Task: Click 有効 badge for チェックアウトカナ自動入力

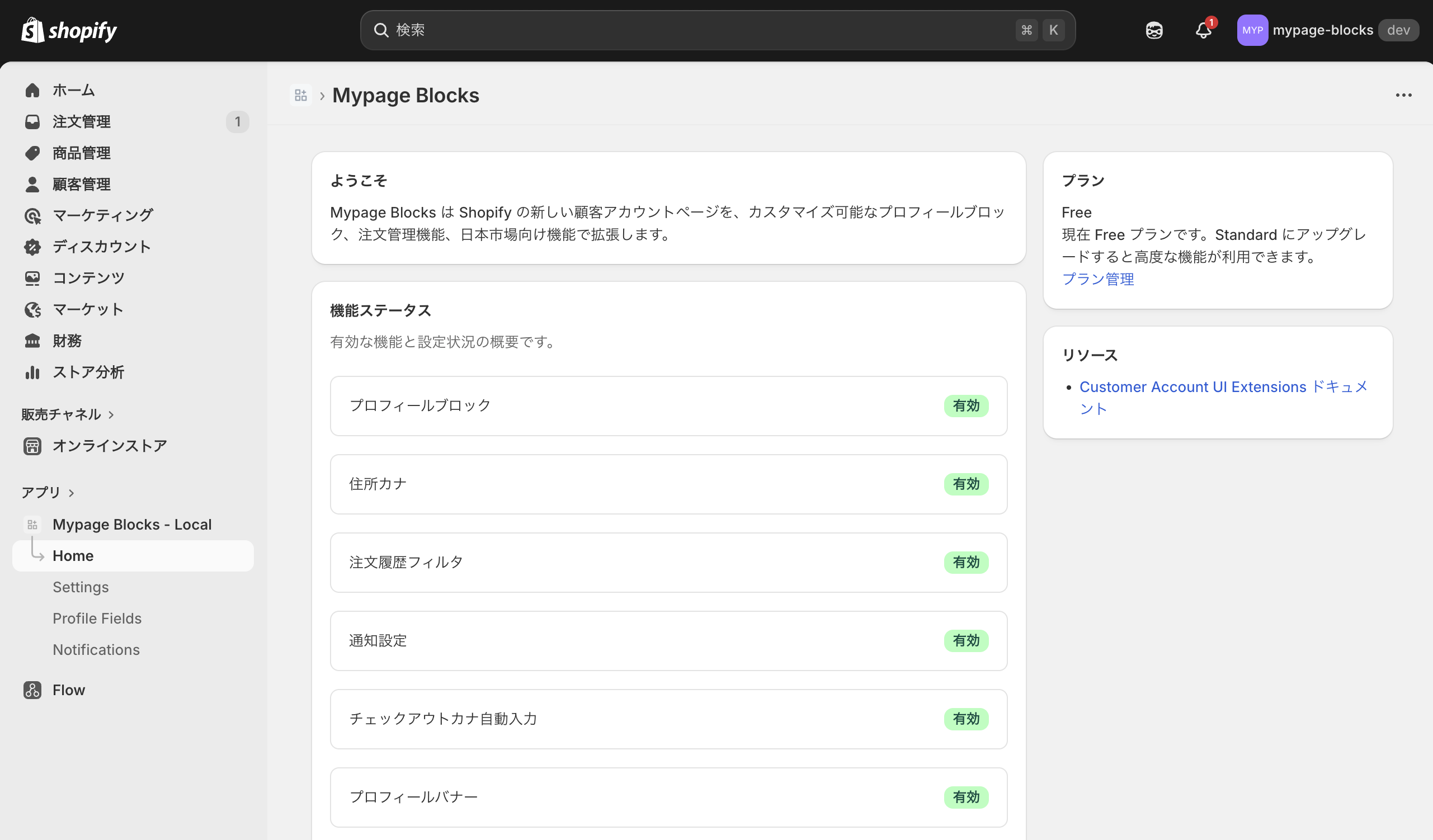Action: (x=966, y=719)
